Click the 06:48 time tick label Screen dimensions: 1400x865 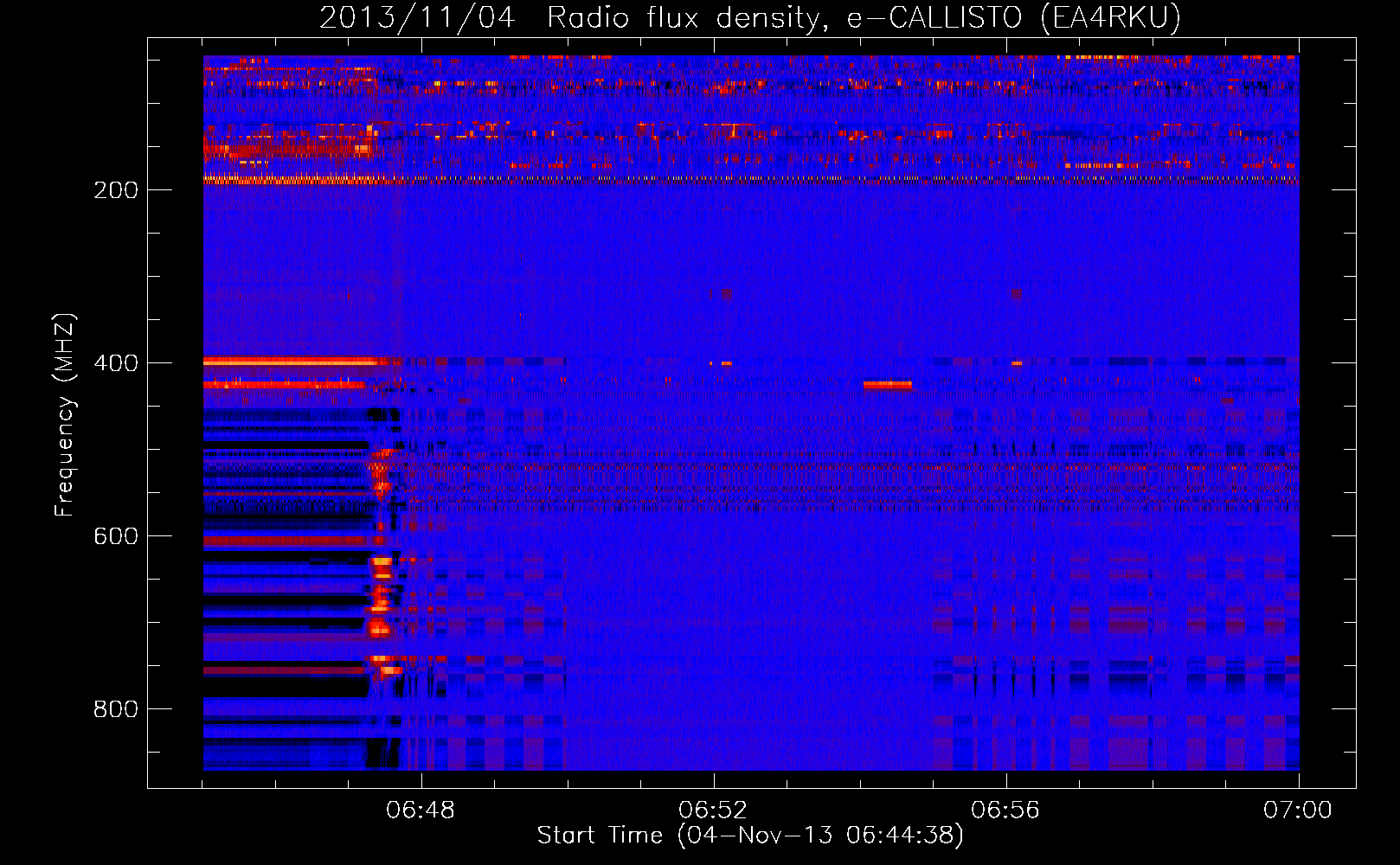click(x=421, y=811)
